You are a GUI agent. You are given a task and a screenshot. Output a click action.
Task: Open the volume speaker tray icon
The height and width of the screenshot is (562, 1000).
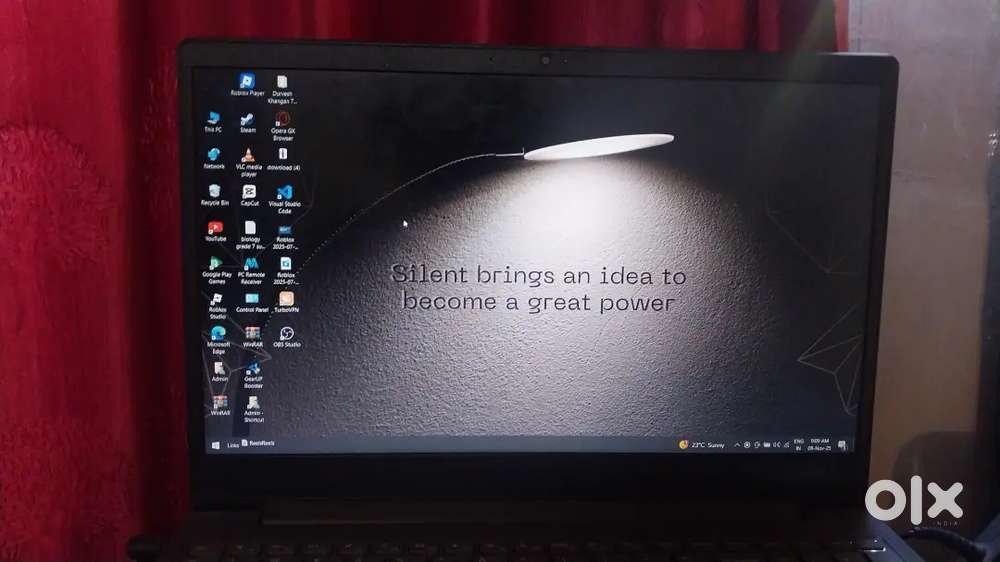[776, 445]
